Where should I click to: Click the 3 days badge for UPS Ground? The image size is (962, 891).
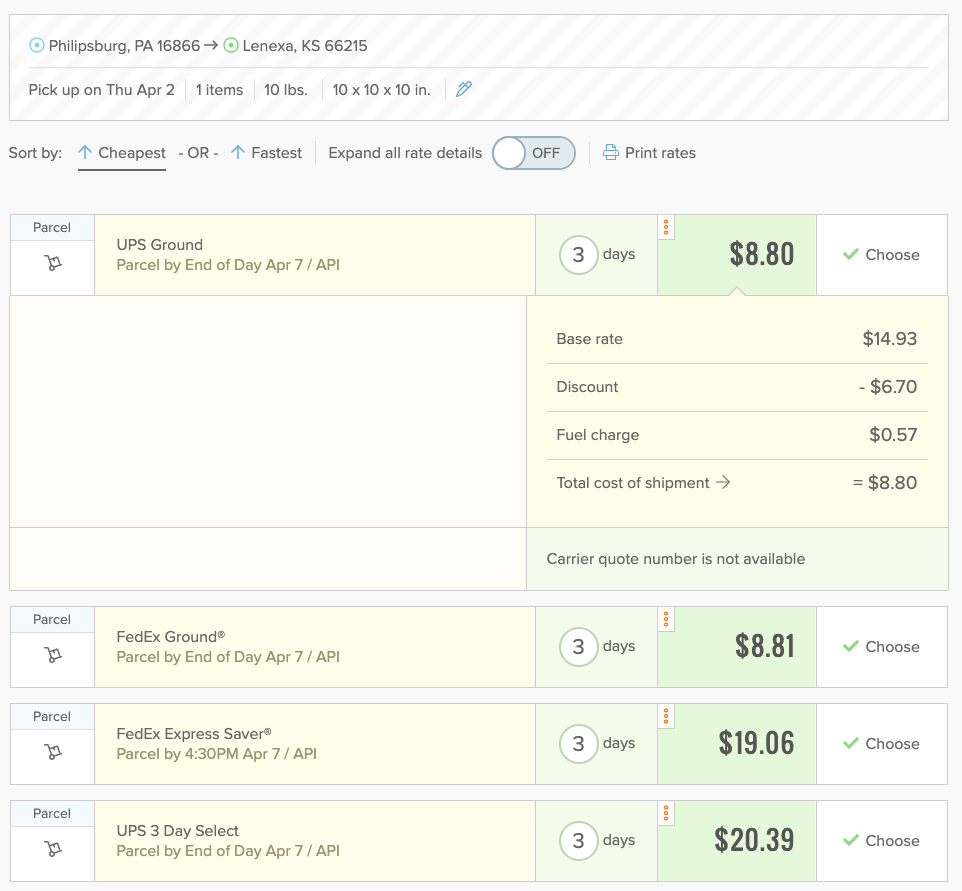pos(597,255)
